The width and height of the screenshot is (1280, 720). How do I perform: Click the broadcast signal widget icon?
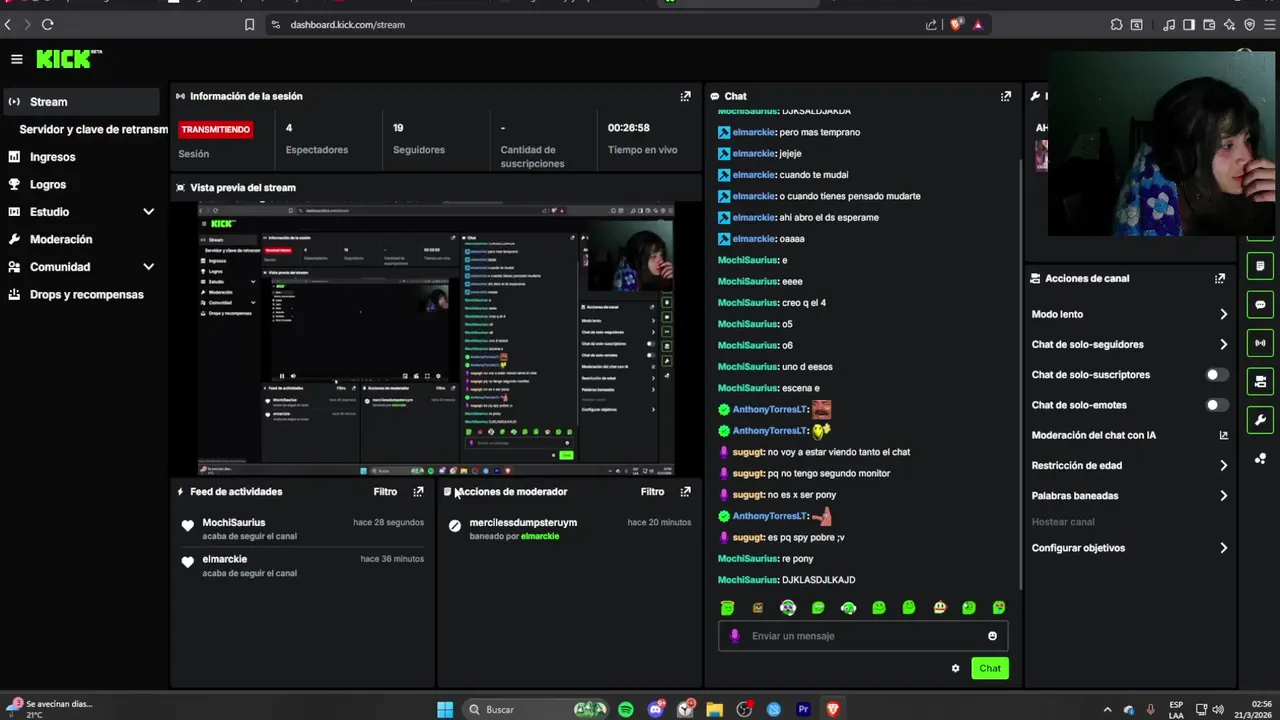click(1260, 343)
